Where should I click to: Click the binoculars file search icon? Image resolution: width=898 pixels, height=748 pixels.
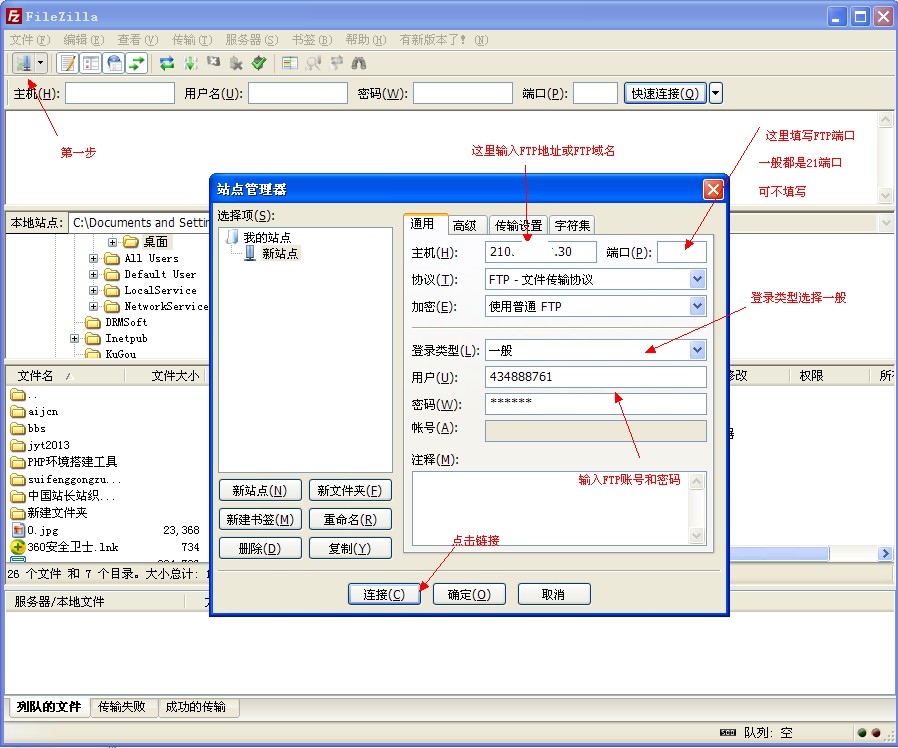tap(359, 63)
